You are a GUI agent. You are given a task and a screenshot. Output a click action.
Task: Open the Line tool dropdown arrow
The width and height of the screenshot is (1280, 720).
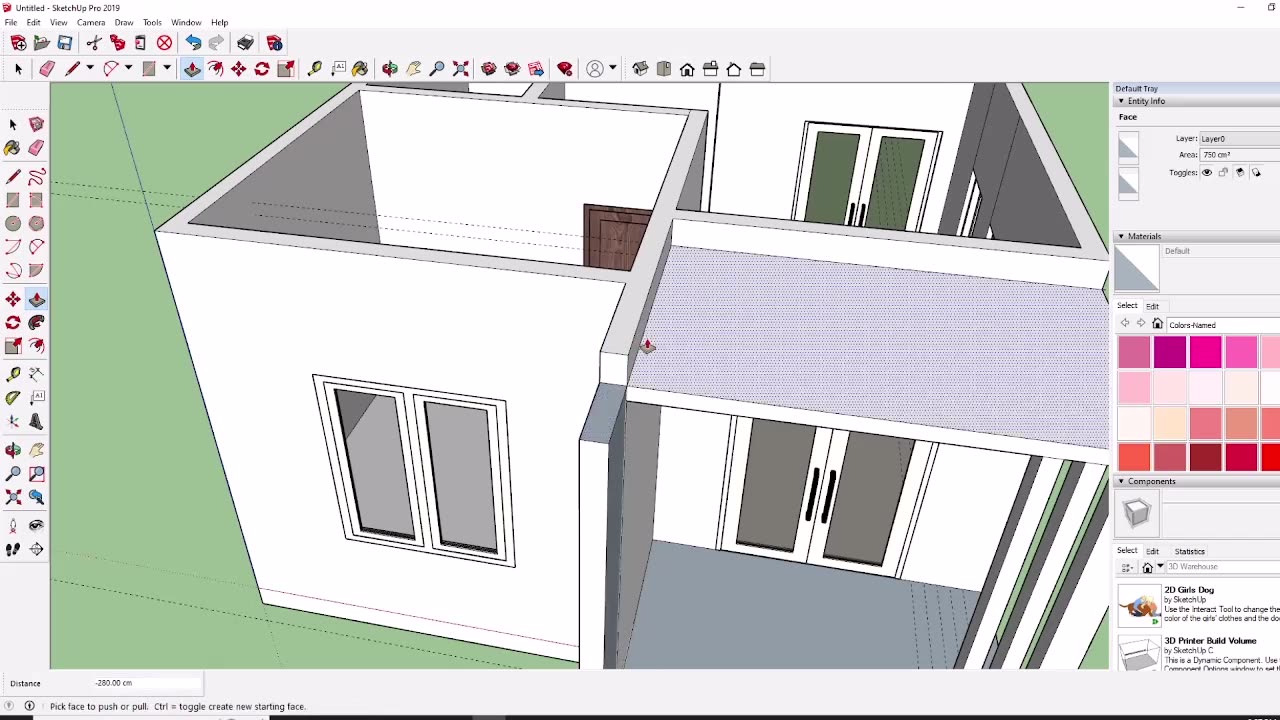pyautogui.click(x=89, y=69)
